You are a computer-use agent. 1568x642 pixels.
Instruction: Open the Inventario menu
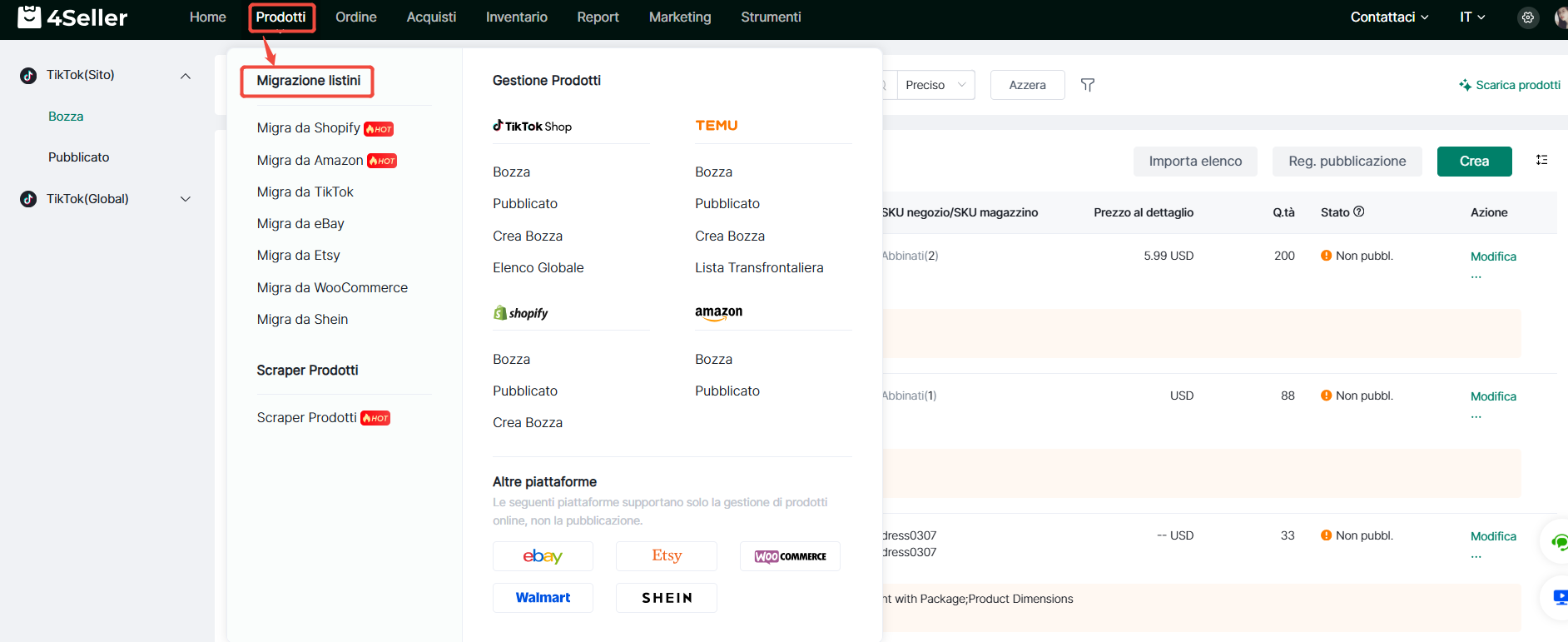pyautogui.click(x=516, y=17)
